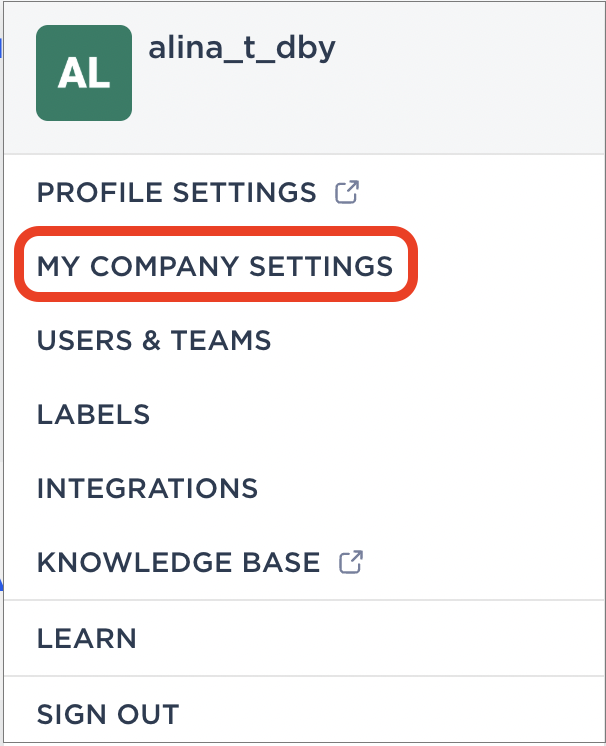Click the word BASE in Knowledge Base
This screenshot has height=746, width=606.
coord(282,562)
